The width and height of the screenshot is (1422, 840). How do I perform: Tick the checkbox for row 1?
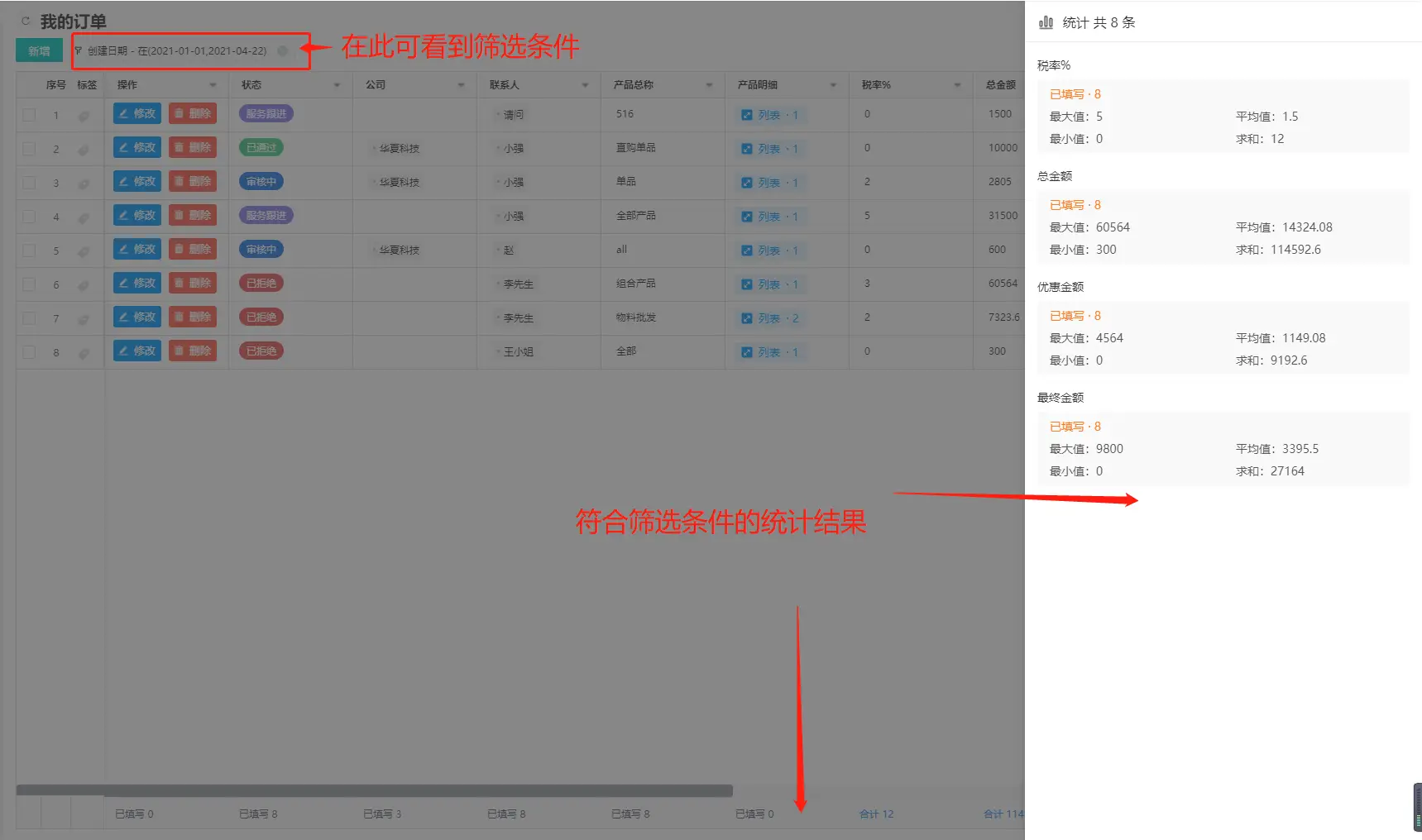point(30,115)
